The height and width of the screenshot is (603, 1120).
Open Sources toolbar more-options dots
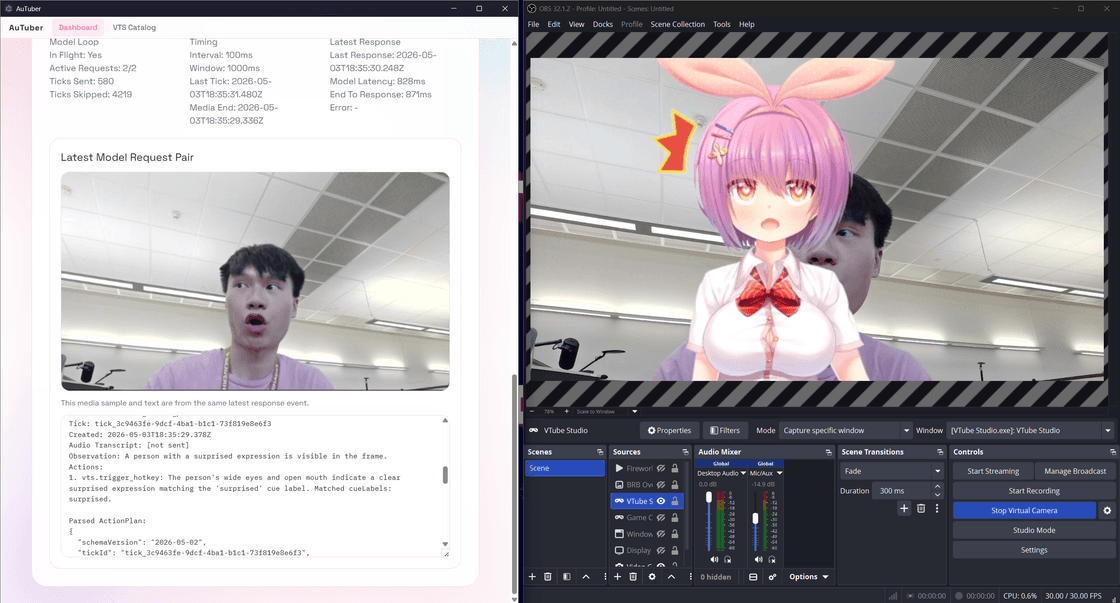click(690, 577)
